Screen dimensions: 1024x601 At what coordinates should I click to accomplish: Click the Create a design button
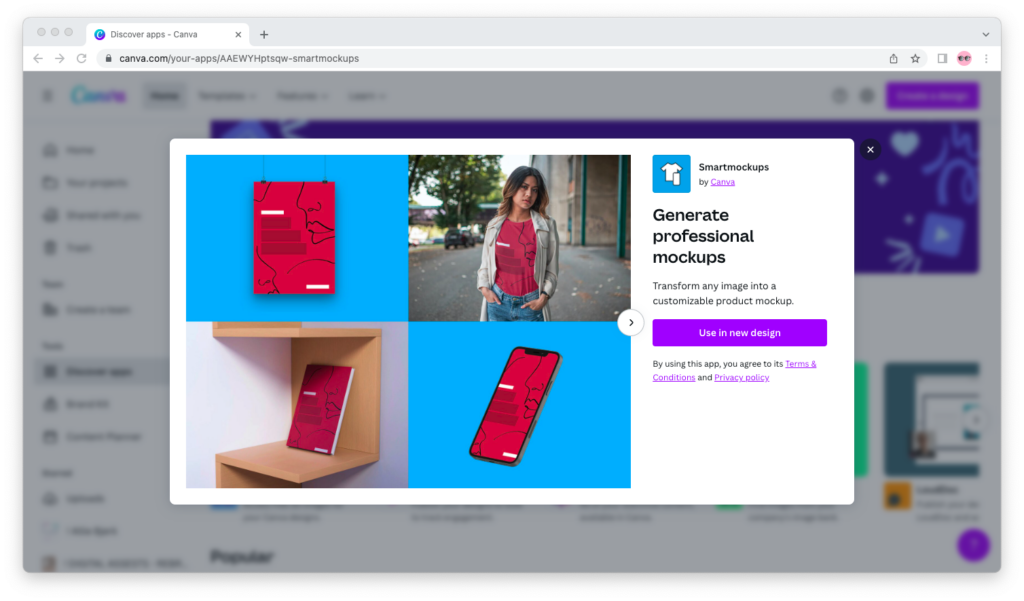(932, 96)
